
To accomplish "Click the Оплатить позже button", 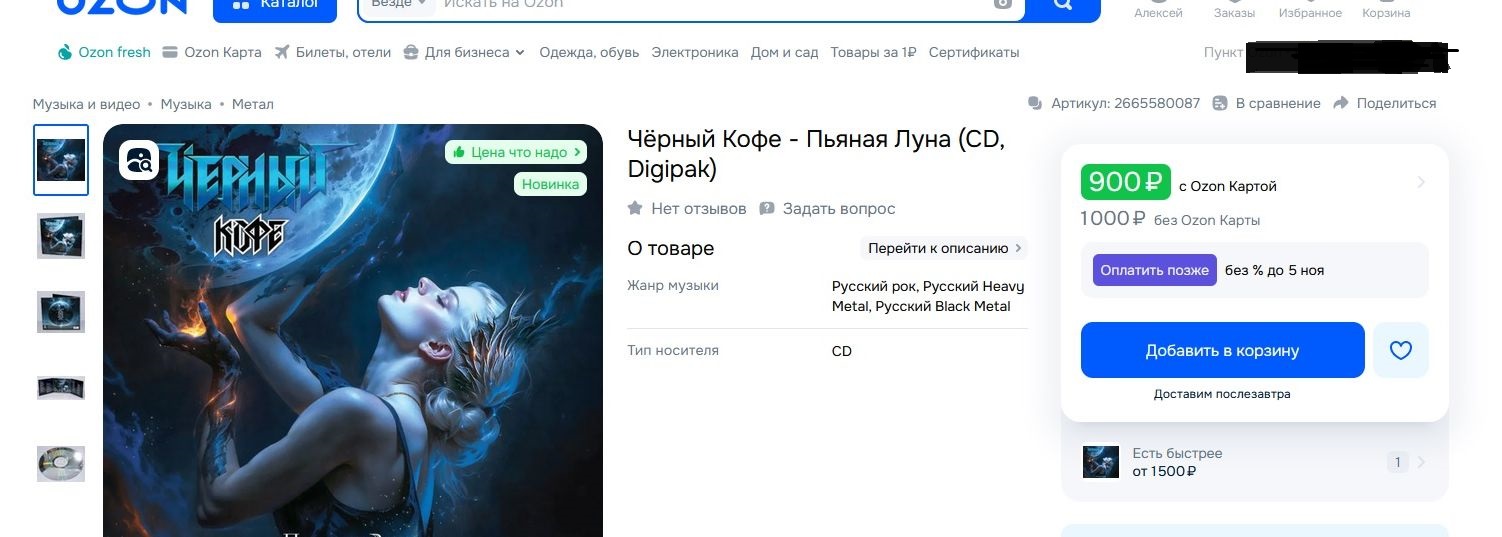I will [x=1155, y=270].
